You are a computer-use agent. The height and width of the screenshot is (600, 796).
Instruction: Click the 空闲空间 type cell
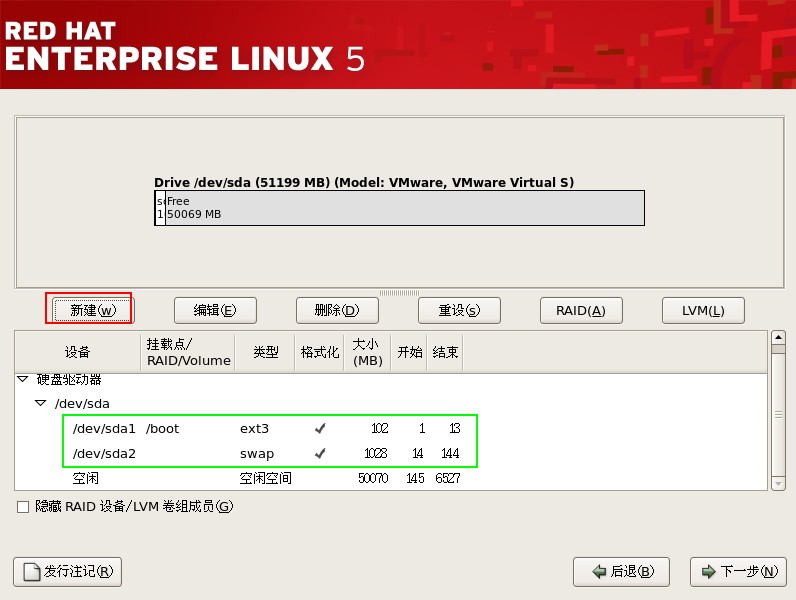click(x=266, y=478)
